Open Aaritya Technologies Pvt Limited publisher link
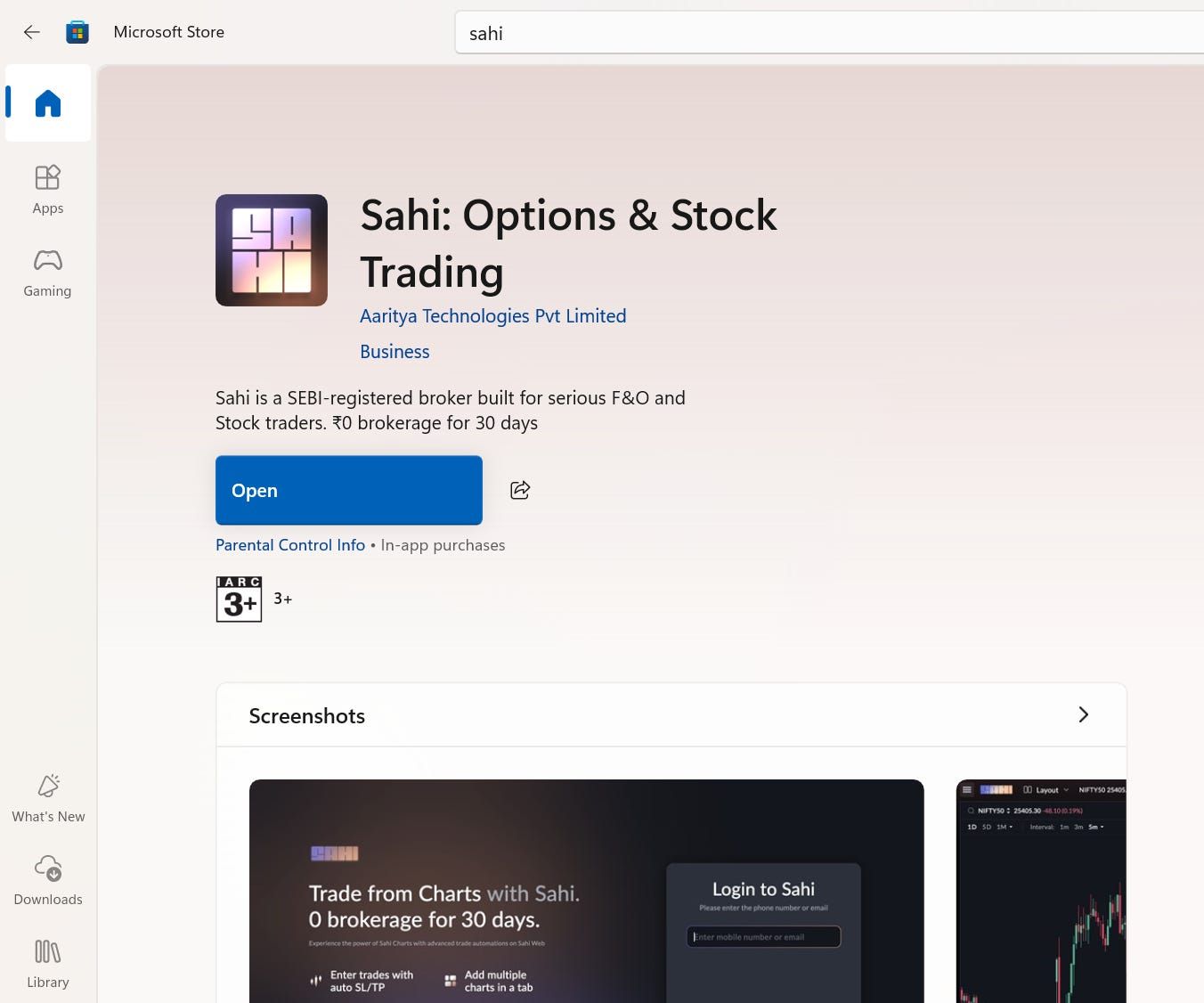 [492, 316]
